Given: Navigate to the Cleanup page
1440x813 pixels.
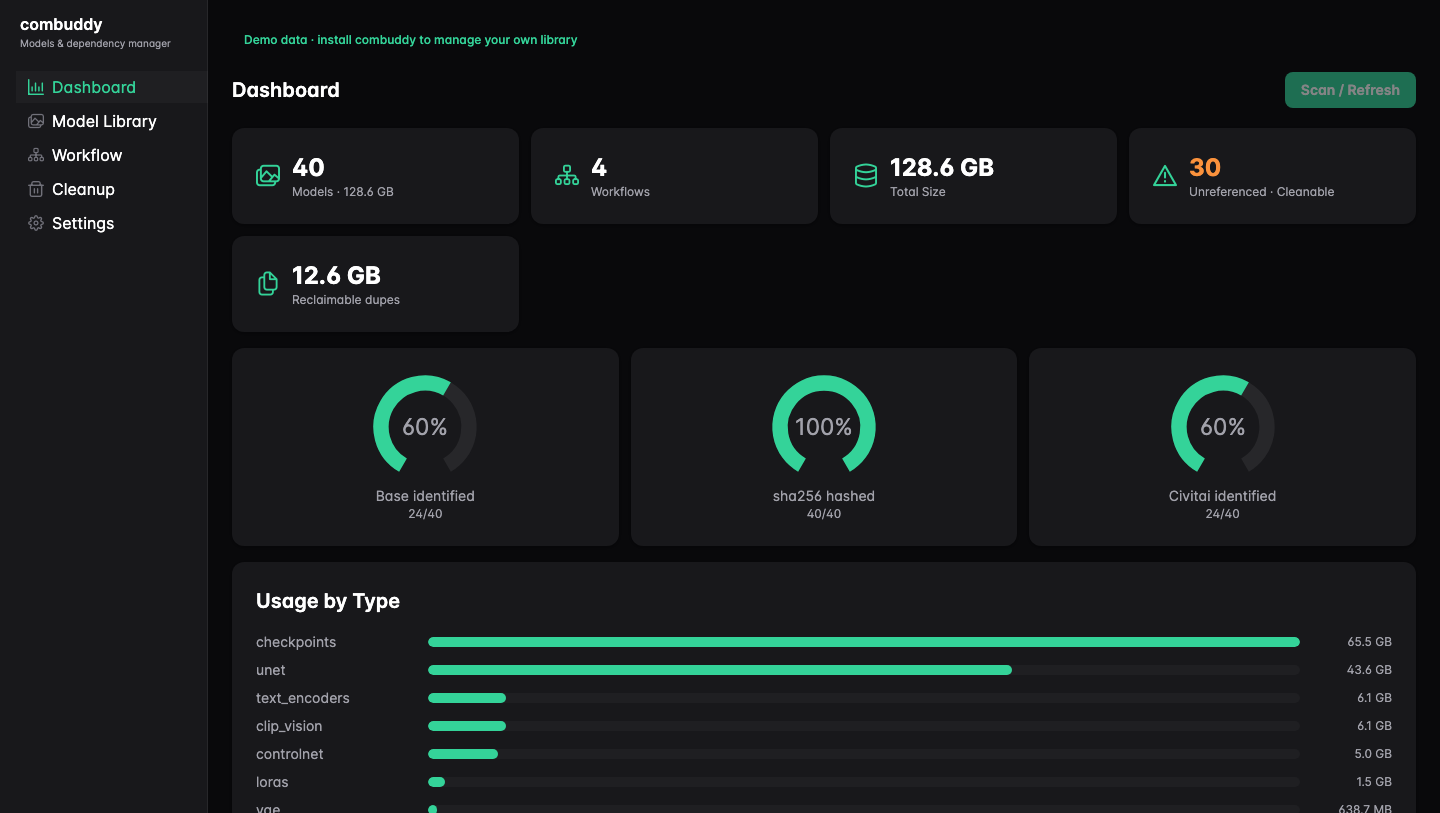Looking at the screenshot, I should (x=111, y=189).
